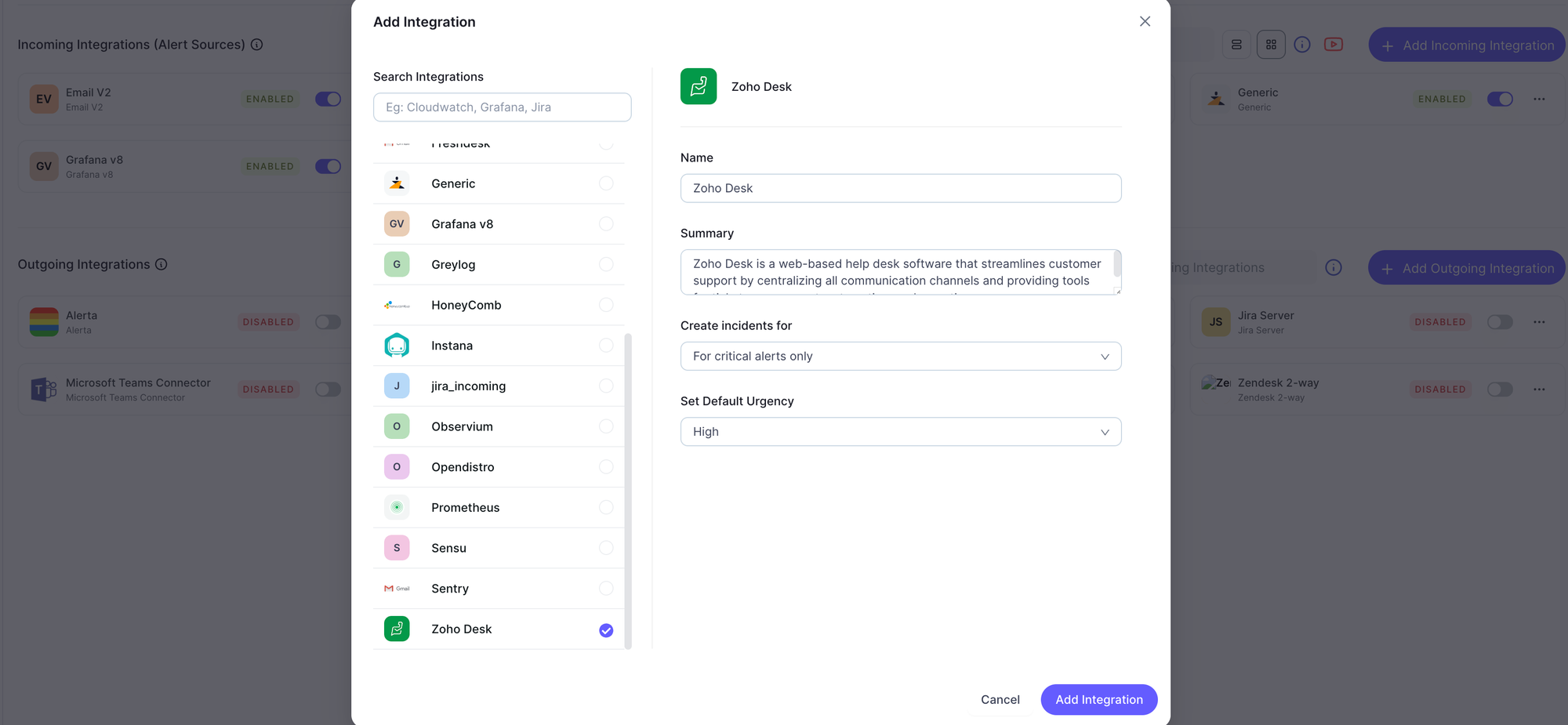Open the YouTube video help icon

point(1334,45)
